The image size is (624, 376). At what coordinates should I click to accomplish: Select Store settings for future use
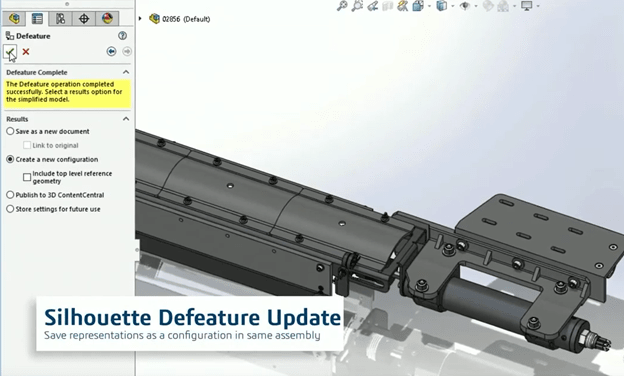click(10, 209)
